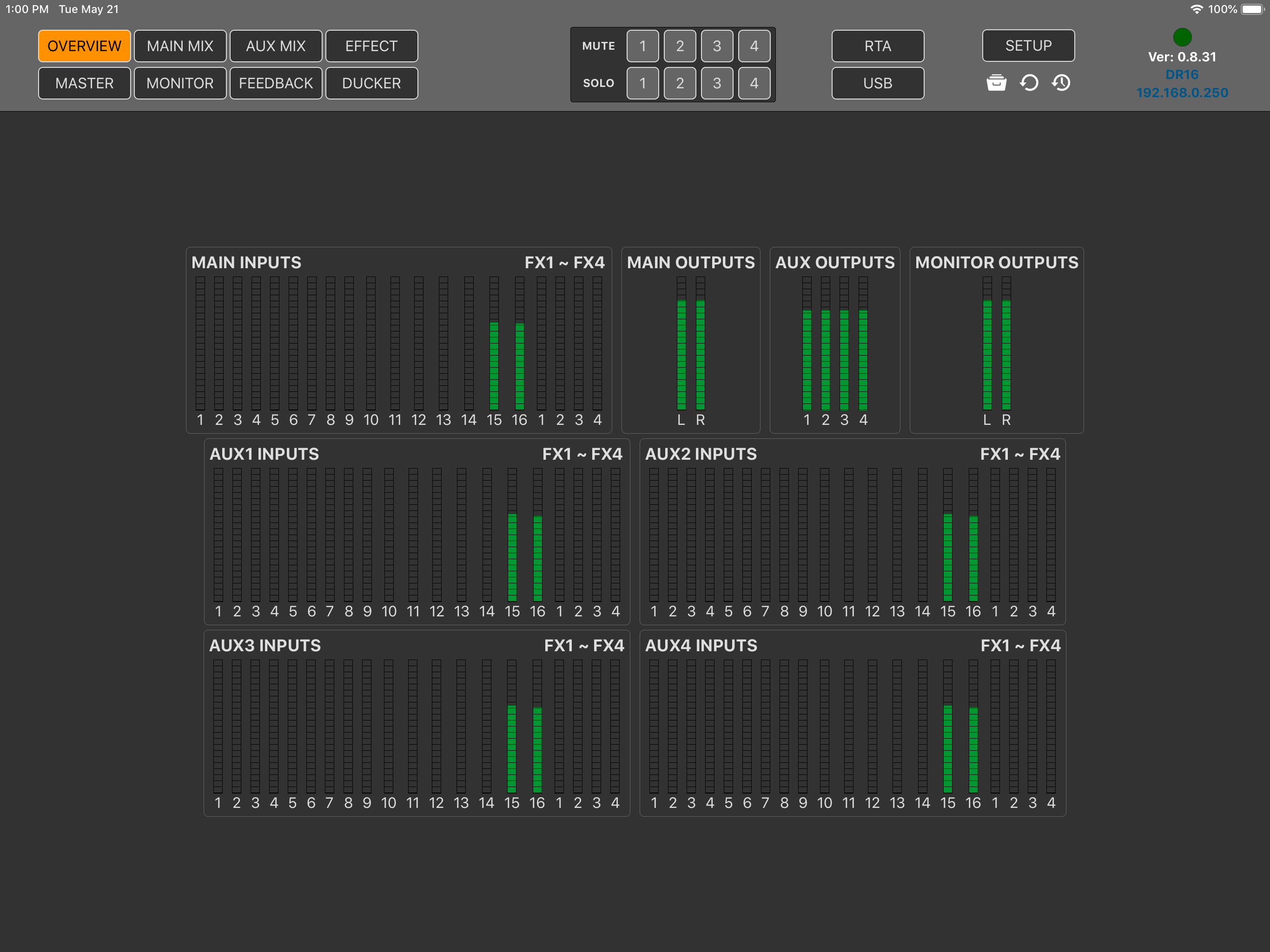This screenshot has width=1270, height=952.
Task: Toggle MUTE group 2
Action: 680,46
